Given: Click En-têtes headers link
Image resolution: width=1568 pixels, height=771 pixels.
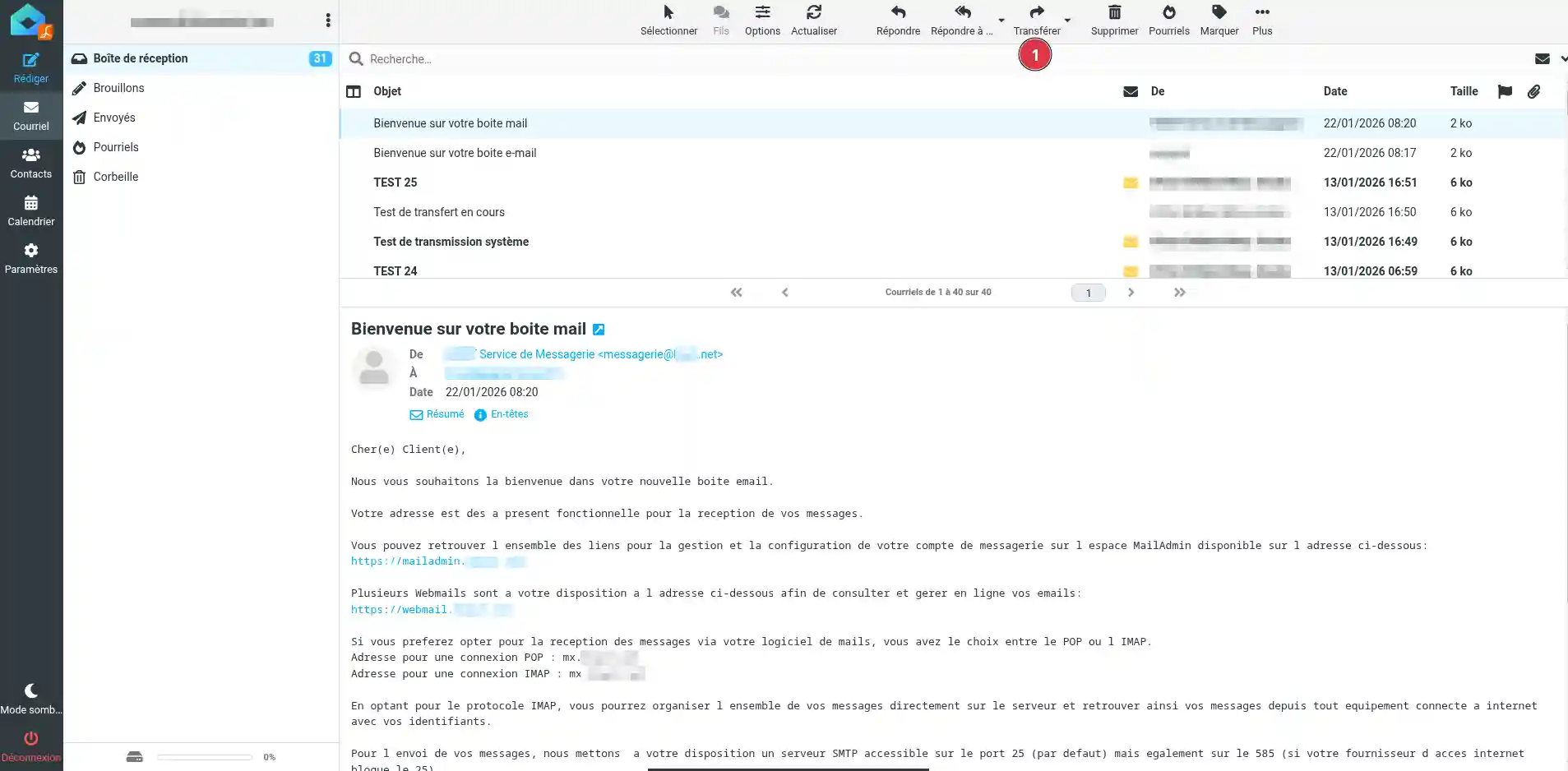Looking at the screenshot, I should [502, 414].
